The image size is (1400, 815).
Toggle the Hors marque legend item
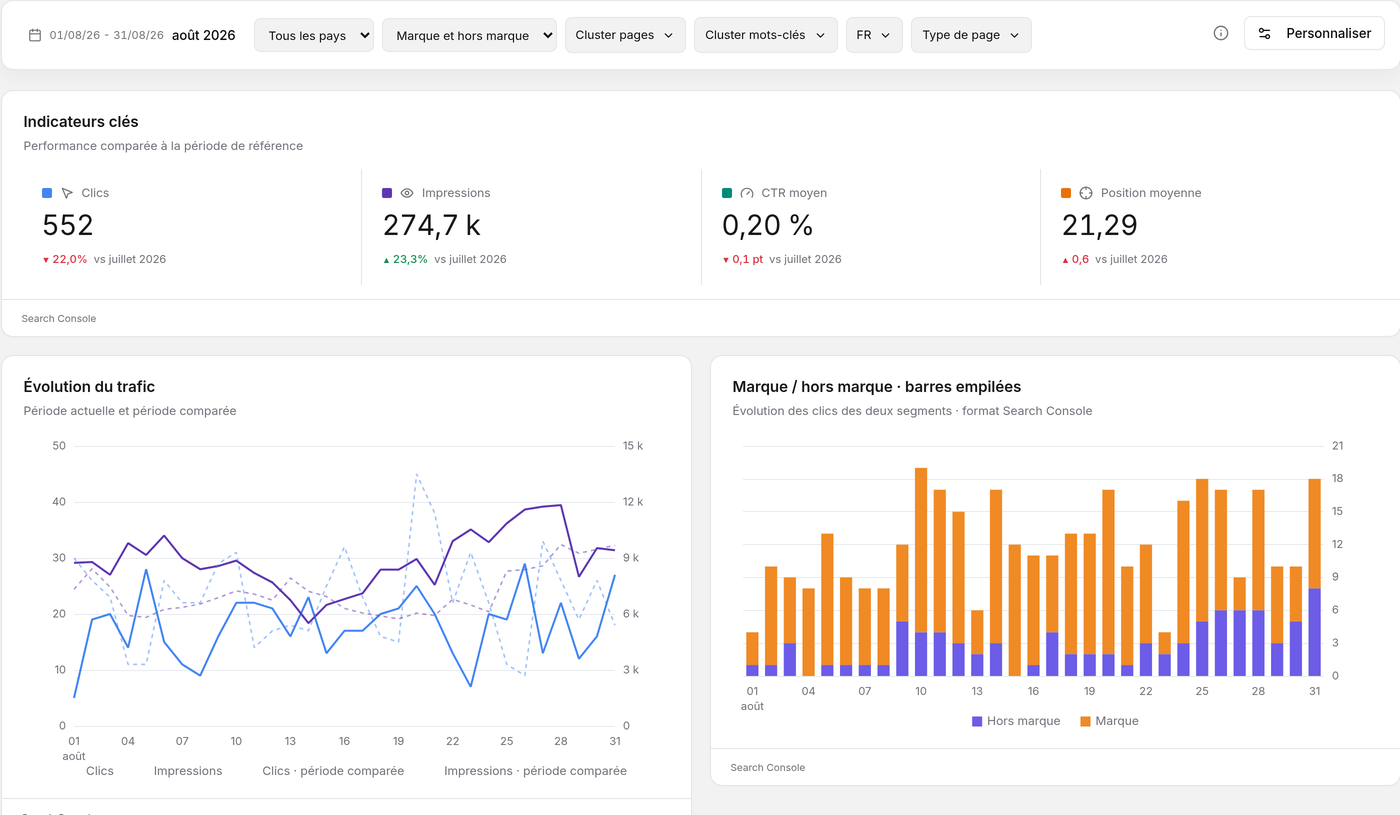pyautogui.click(x=1016, y=721)
